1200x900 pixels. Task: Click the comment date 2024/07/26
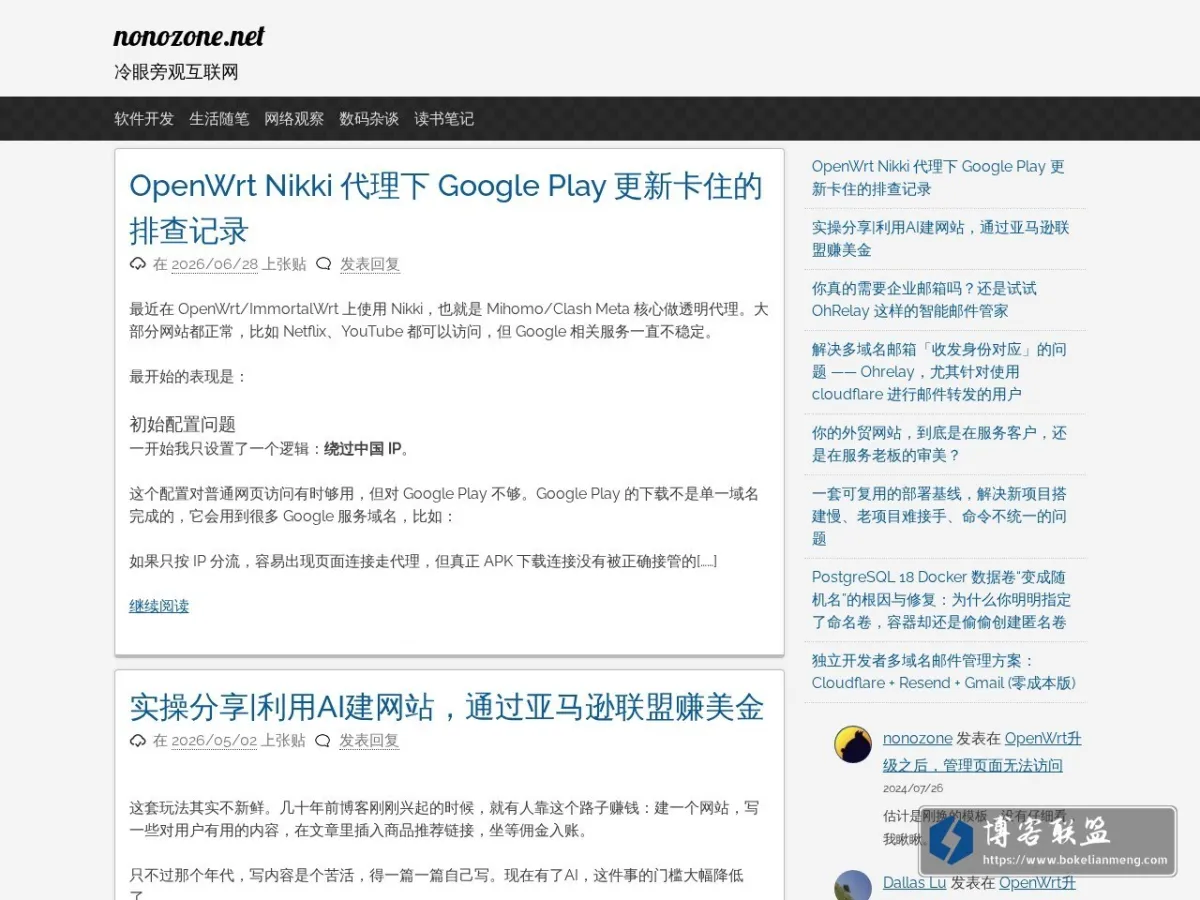[913, 788]
